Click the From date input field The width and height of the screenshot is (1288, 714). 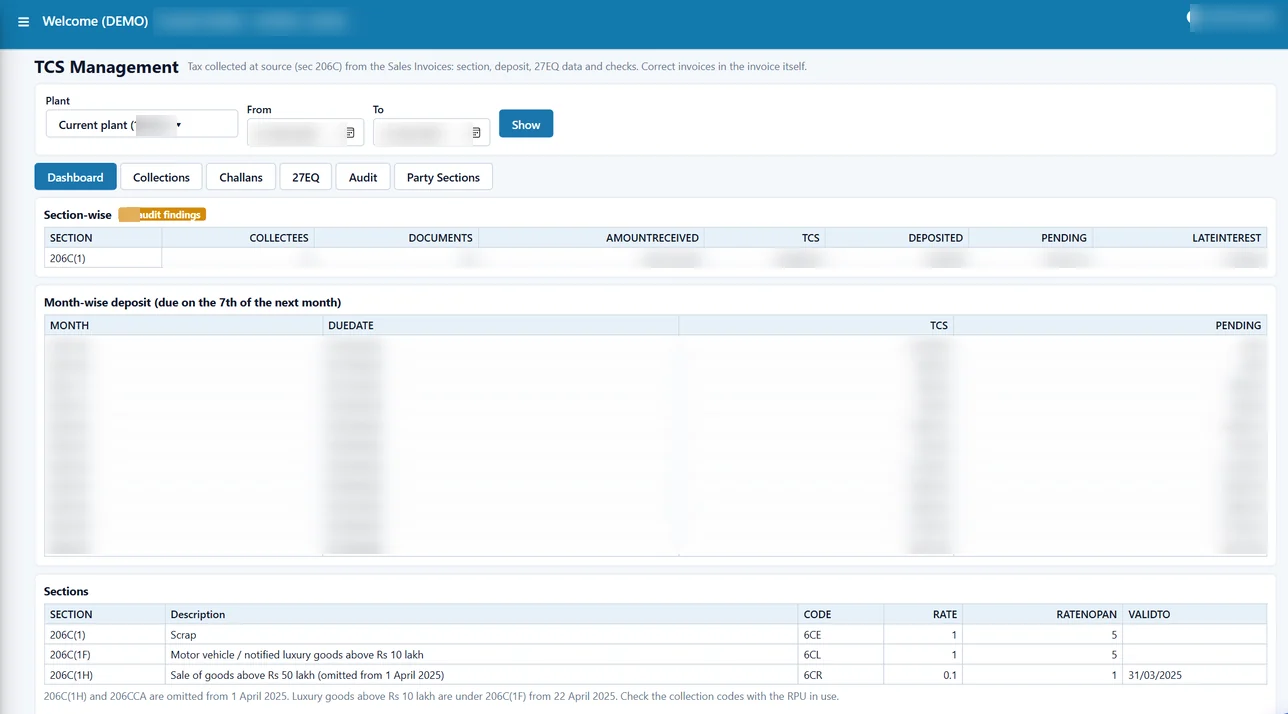(305, 133)
